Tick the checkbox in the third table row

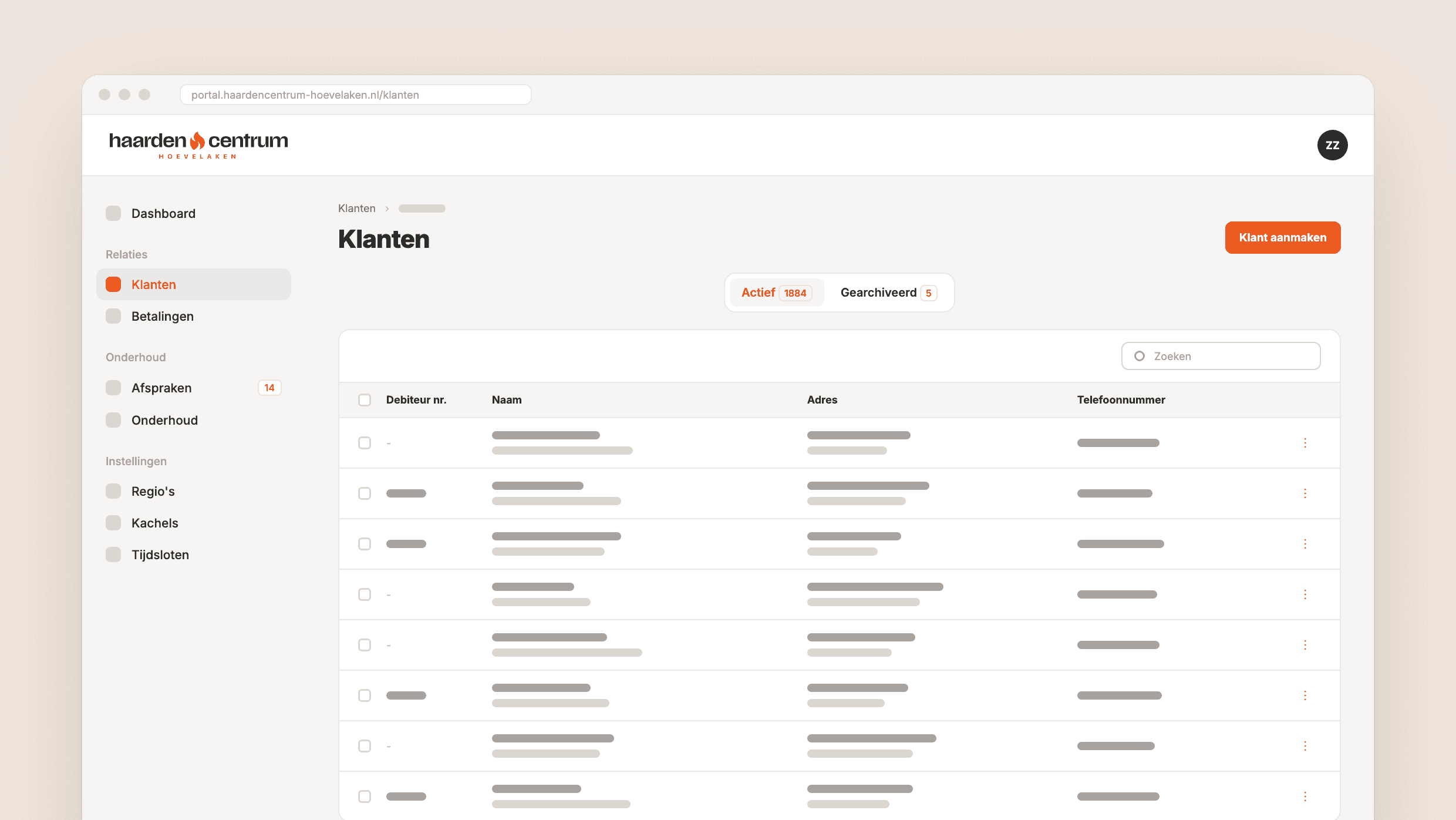365,544
